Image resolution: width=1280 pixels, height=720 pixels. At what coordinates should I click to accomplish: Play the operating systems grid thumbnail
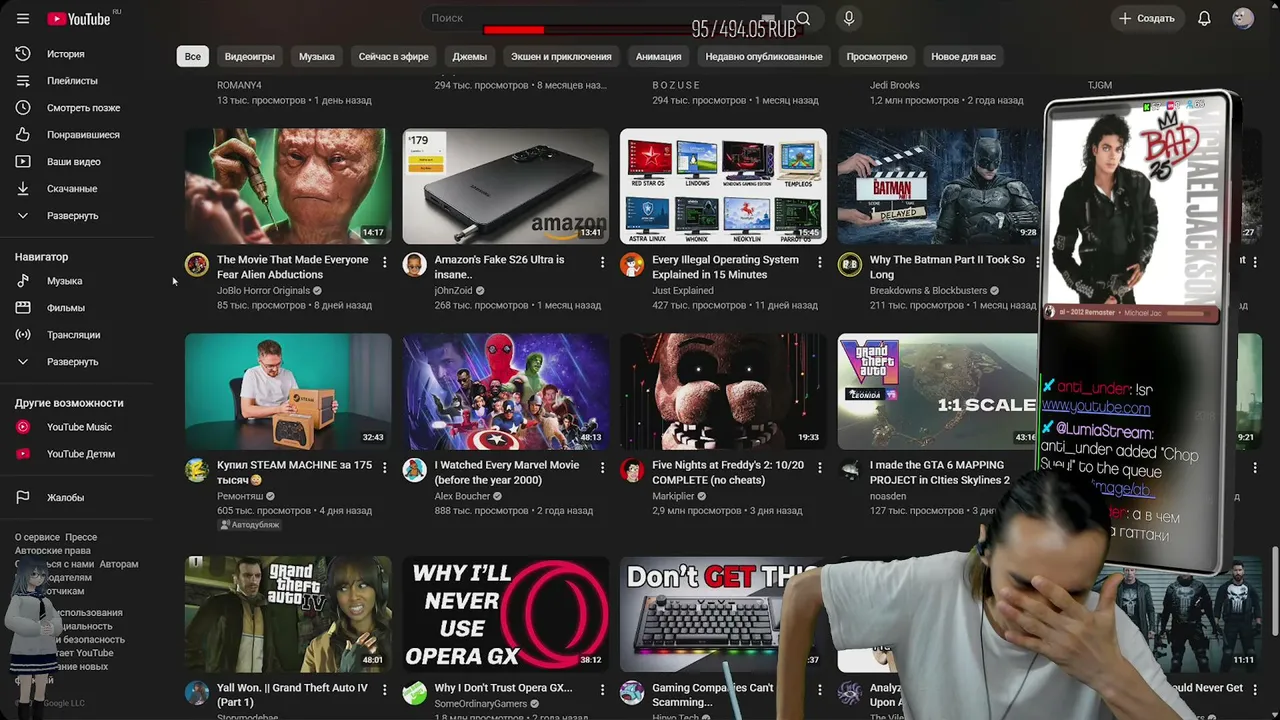click(x=723, y=186)
